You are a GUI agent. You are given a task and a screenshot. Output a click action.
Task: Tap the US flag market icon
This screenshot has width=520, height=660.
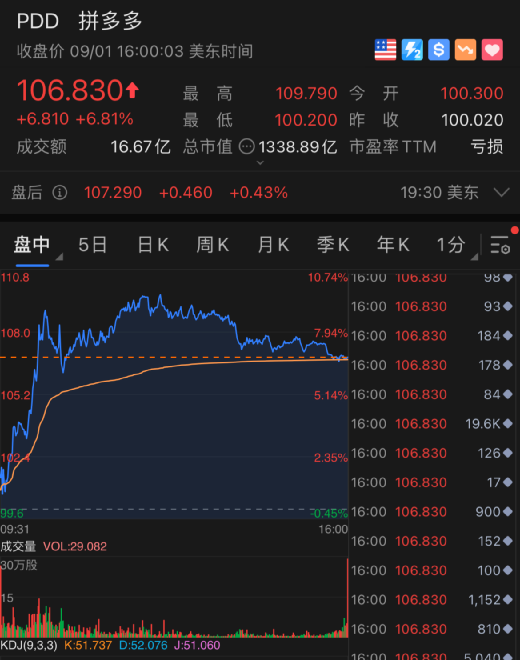pyautogui.click(x=385, y=50)
